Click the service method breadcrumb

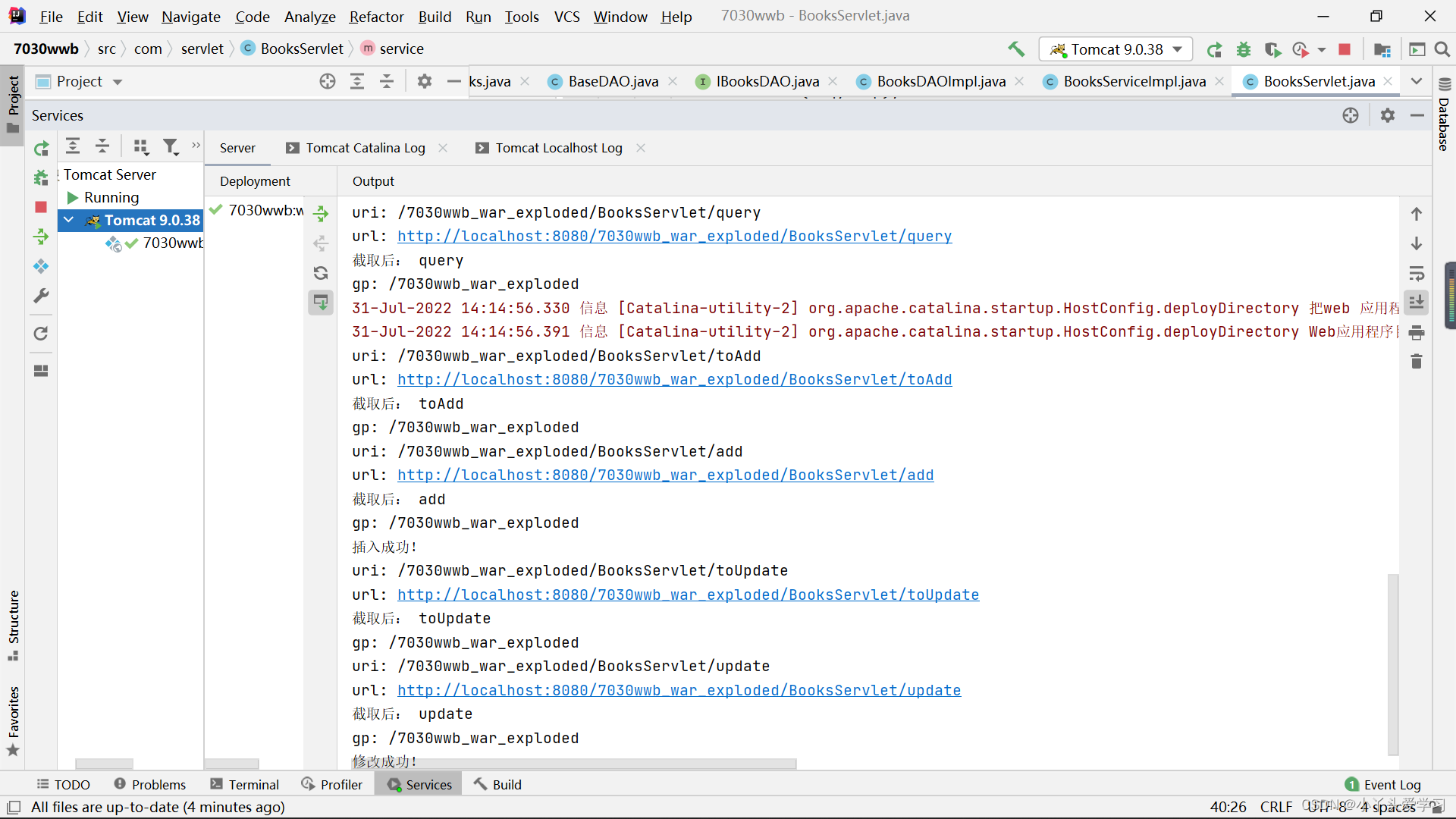pos(392,49)
